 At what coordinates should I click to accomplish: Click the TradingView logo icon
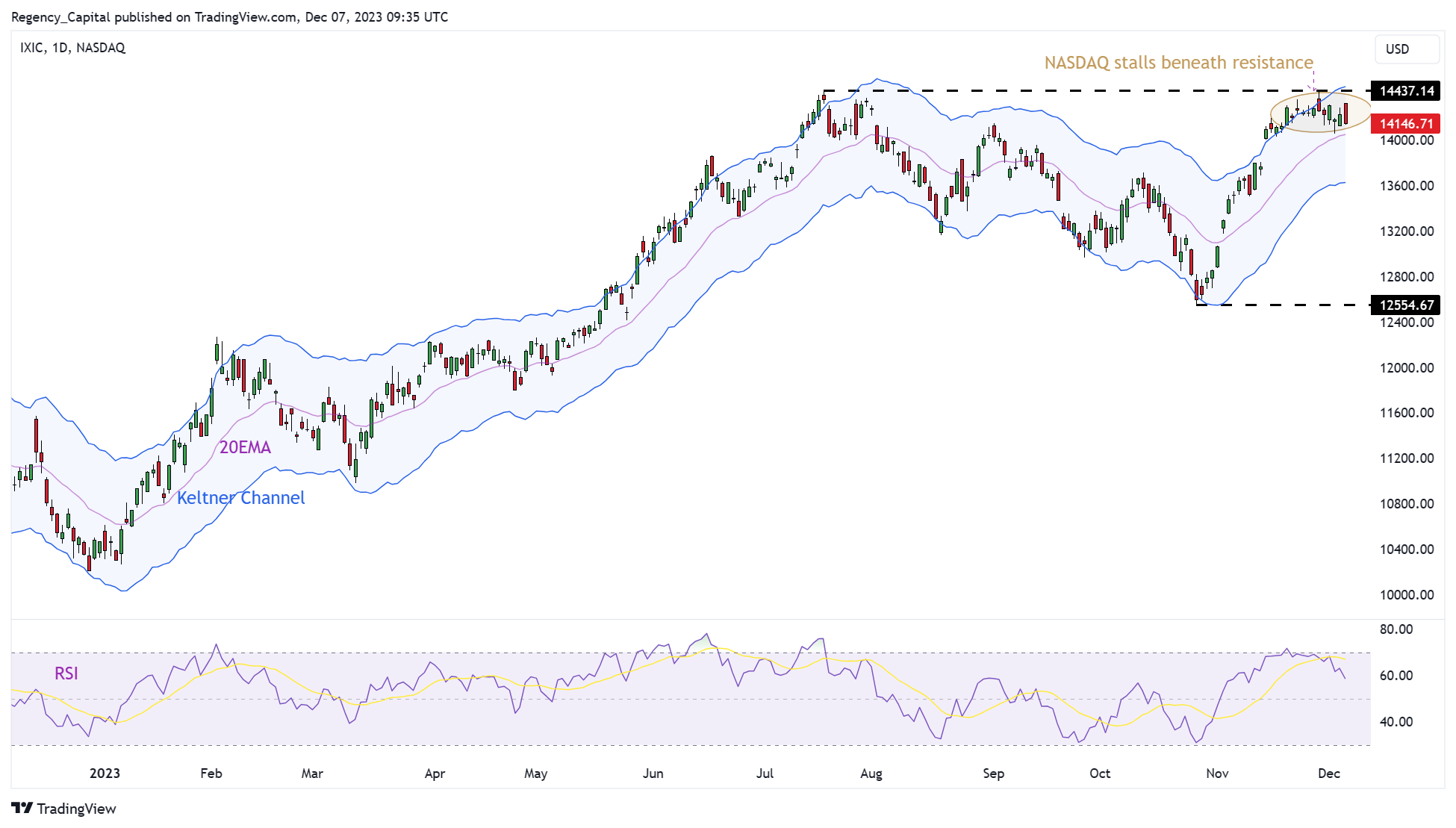[22, 808]
